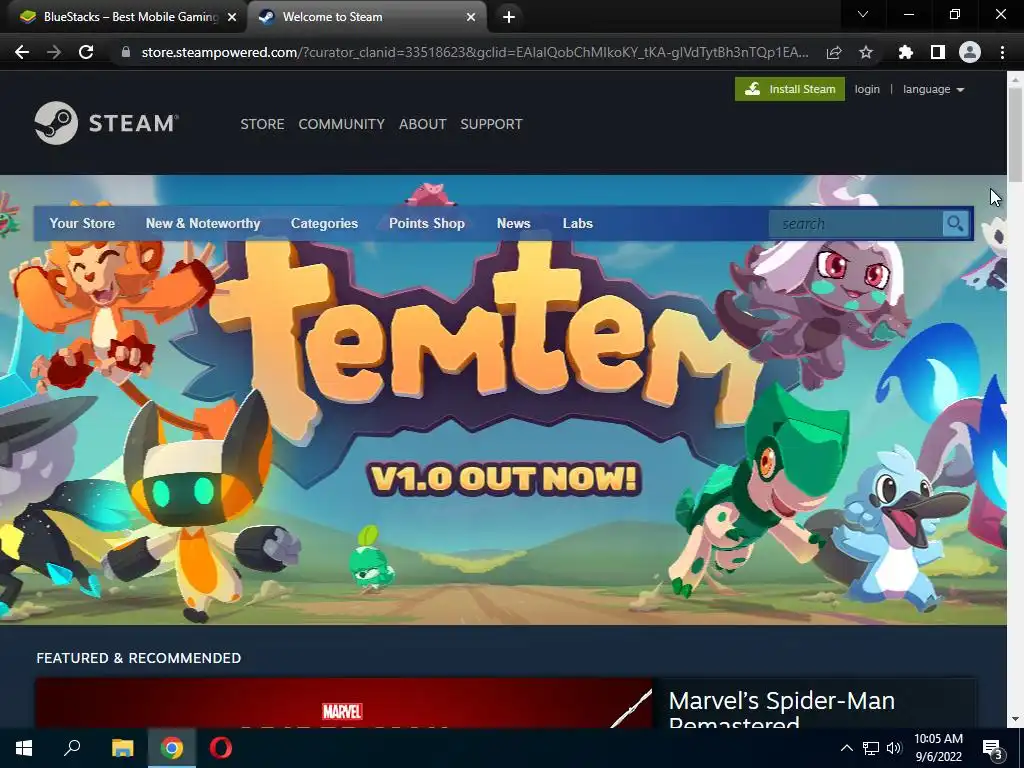Open the News tab
The image size is (1024, 768).
(513, 223)
